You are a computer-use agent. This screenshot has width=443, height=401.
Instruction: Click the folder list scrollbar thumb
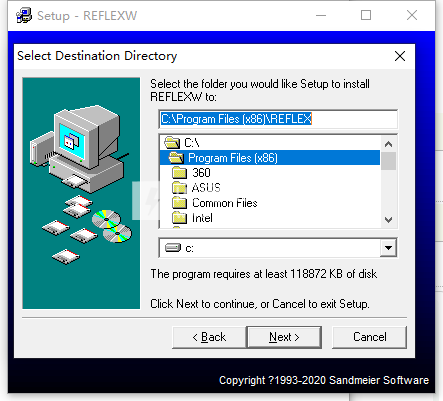click(x=388, y=161)
